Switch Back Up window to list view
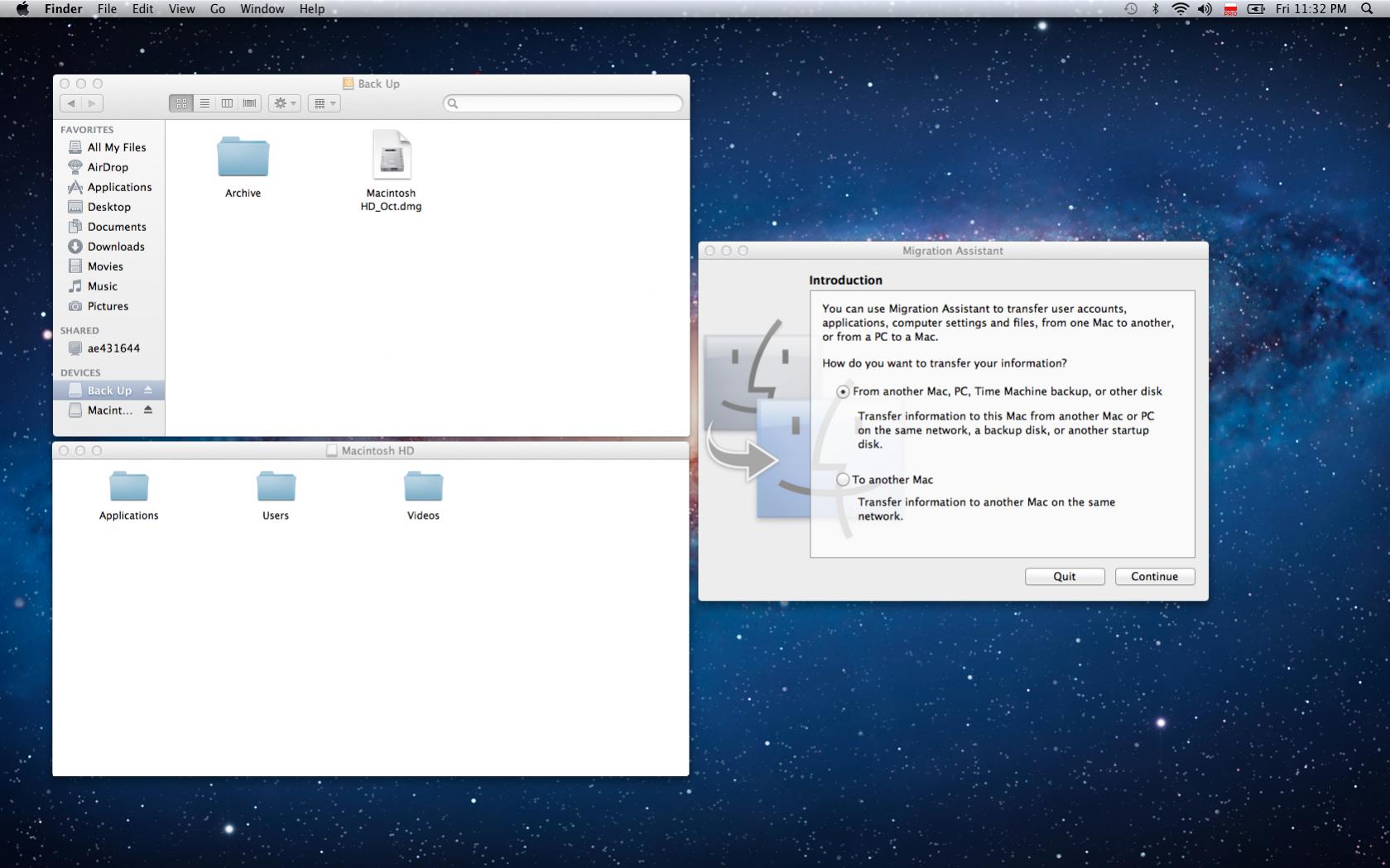This screenshot has width=1390, height=868. click(x=204, y=103)
